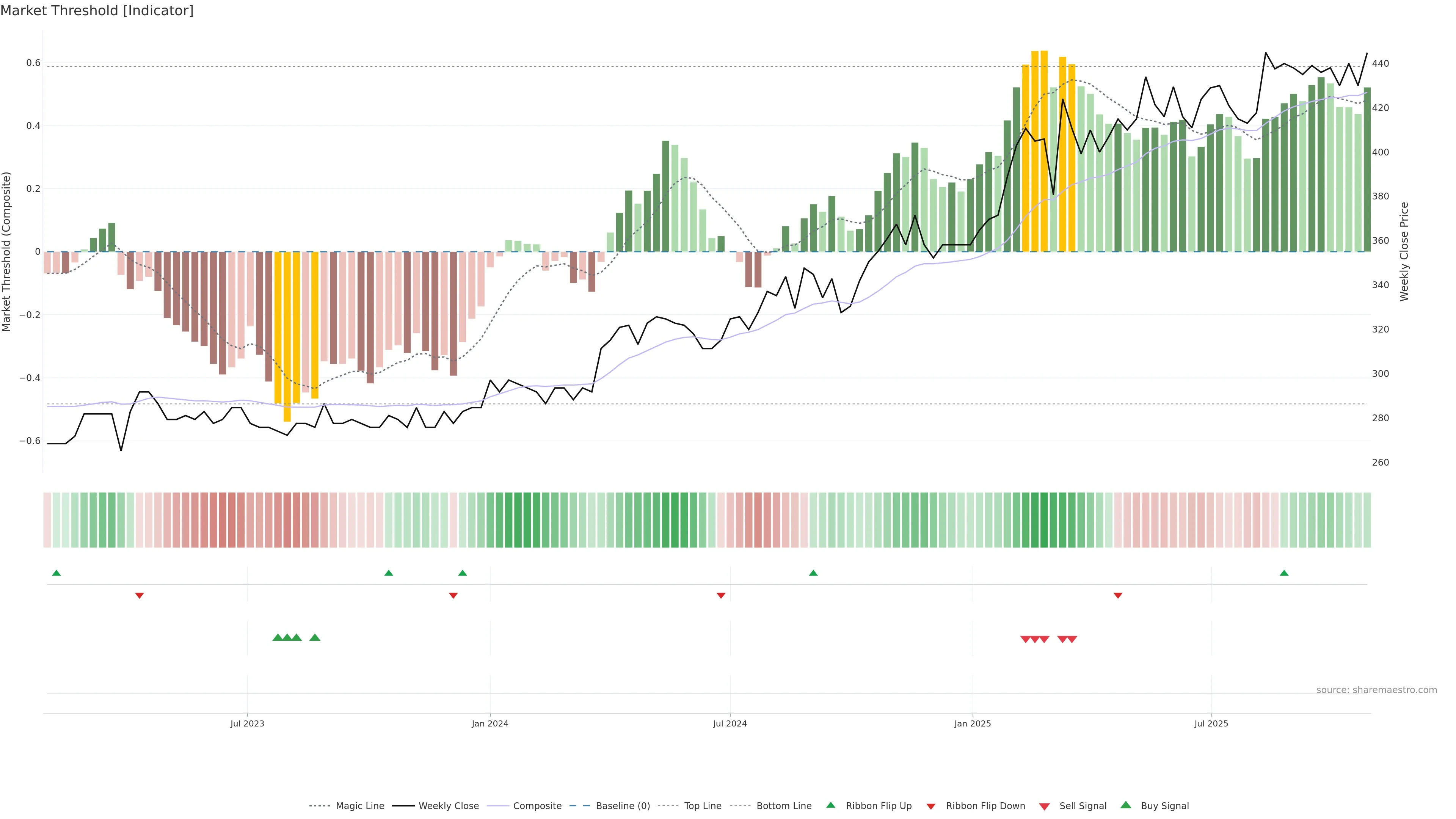
Task: Click red ribbon flip down marker near Jul 2024
Action: [721, 595]
